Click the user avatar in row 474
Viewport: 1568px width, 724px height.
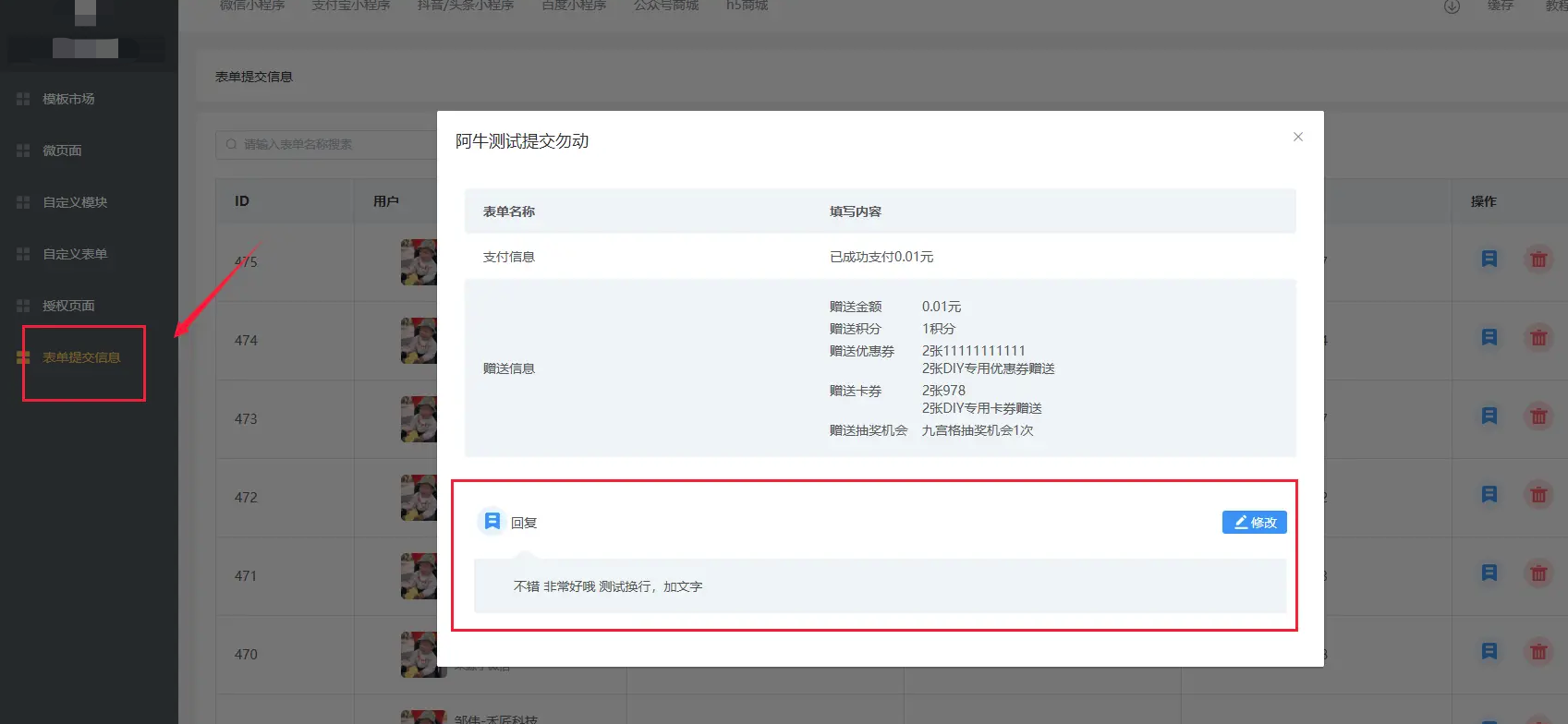pyautogui.click(x=419, y=341)
